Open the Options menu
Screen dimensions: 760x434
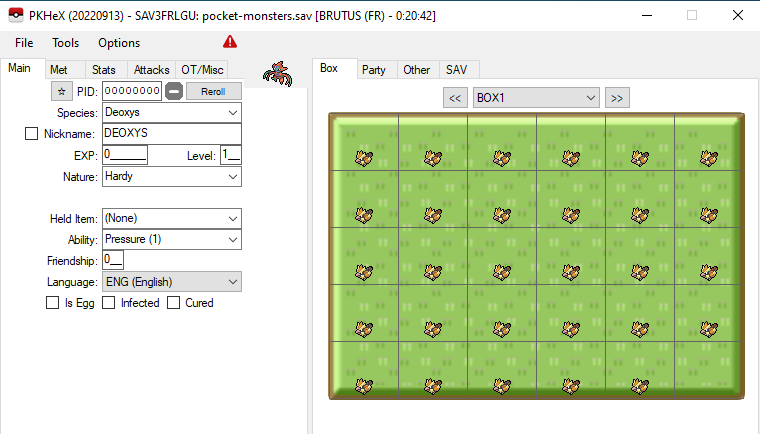pos(119,43)
